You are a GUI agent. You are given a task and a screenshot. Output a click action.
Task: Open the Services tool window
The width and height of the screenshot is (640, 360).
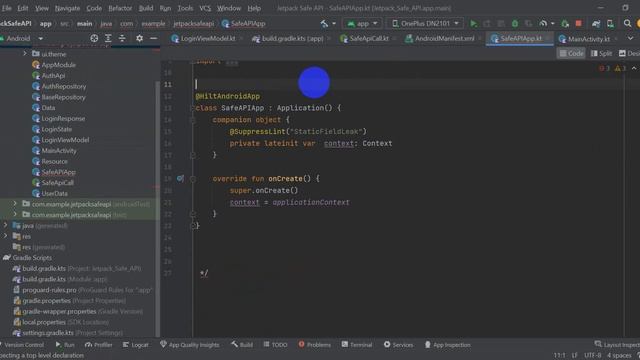pos(398,345)
